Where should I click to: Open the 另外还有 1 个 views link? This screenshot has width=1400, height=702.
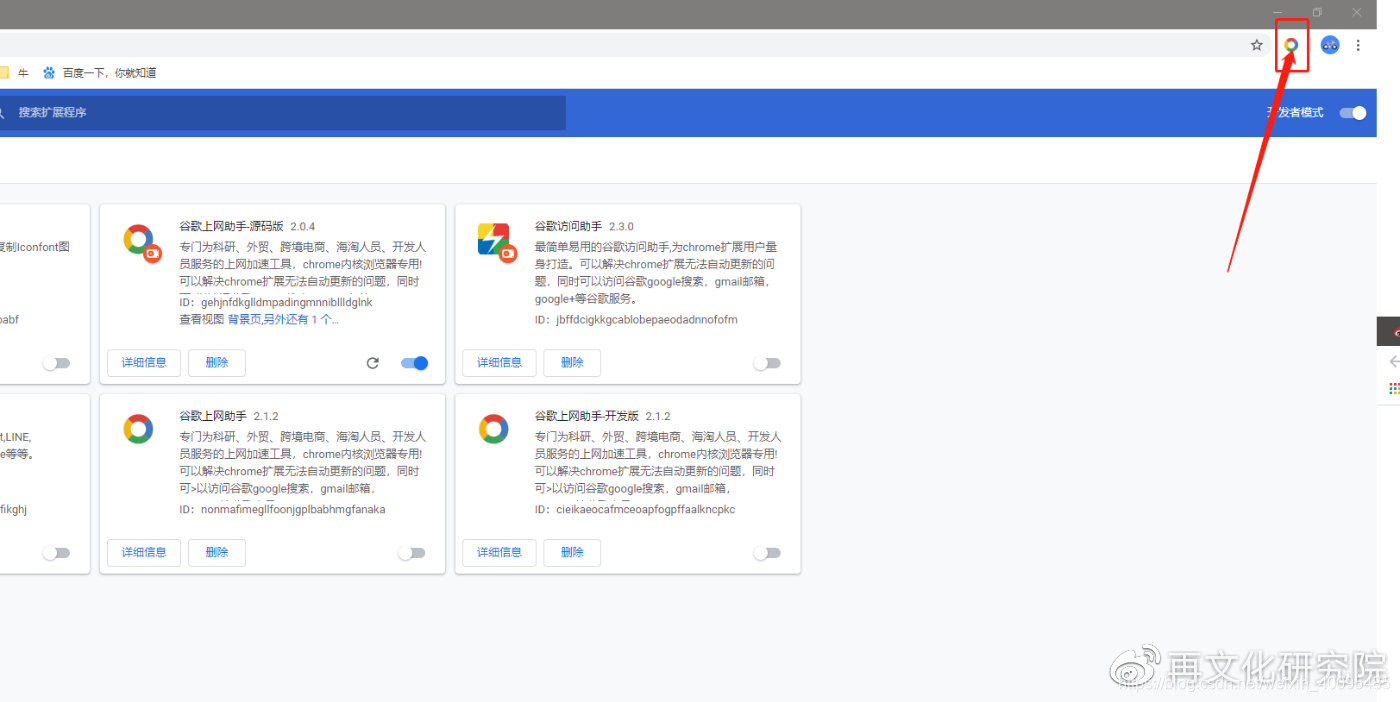pos(301,320)
